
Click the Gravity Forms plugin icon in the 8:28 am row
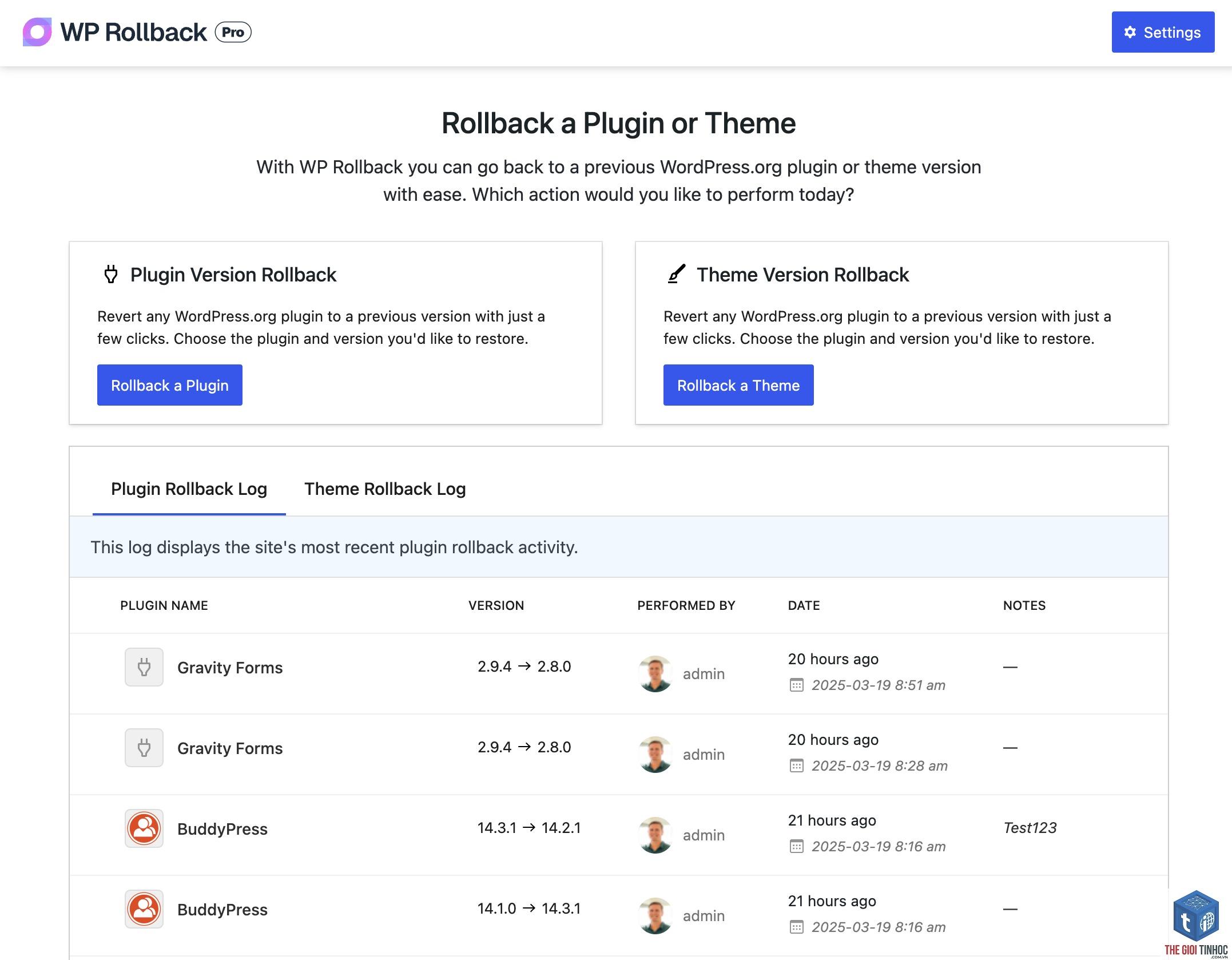tap(144, 748)
